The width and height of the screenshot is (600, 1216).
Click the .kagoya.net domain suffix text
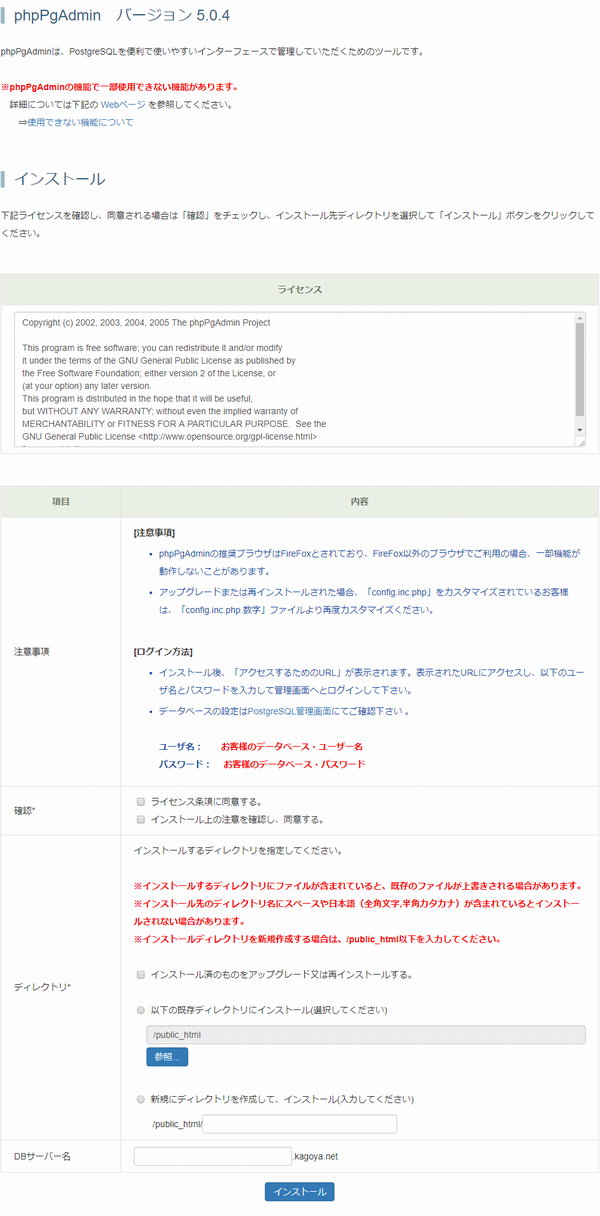pyautogui.click(x=316, y=1156)
